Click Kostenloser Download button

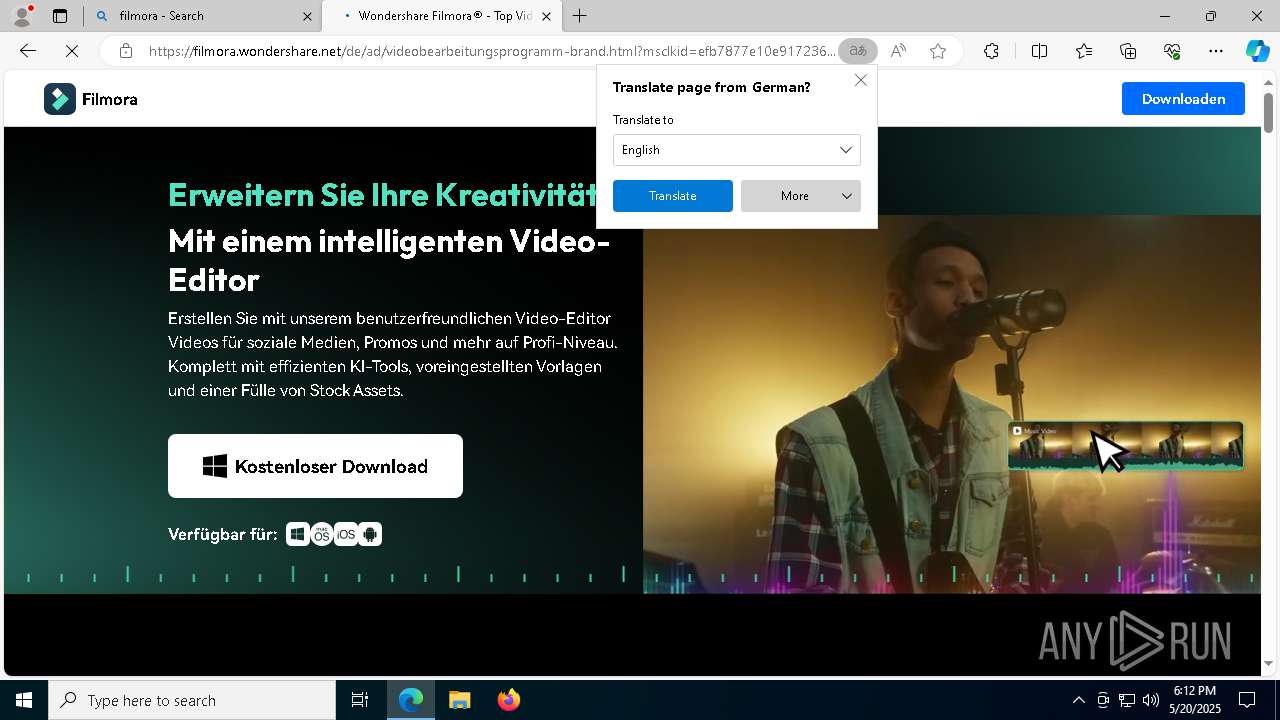(315, 466)
